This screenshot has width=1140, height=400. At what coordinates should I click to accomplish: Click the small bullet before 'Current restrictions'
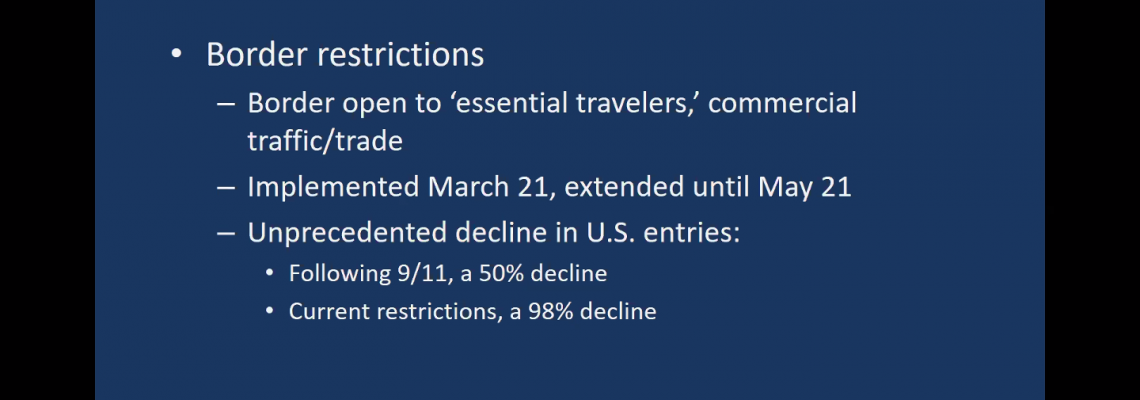(x=270, y=311)
